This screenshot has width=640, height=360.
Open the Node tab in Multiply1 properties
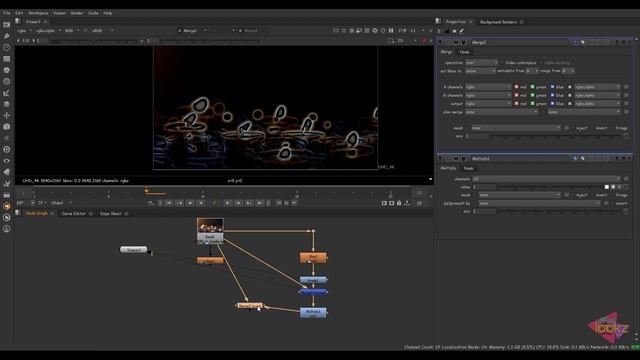[x=469, y=168]
